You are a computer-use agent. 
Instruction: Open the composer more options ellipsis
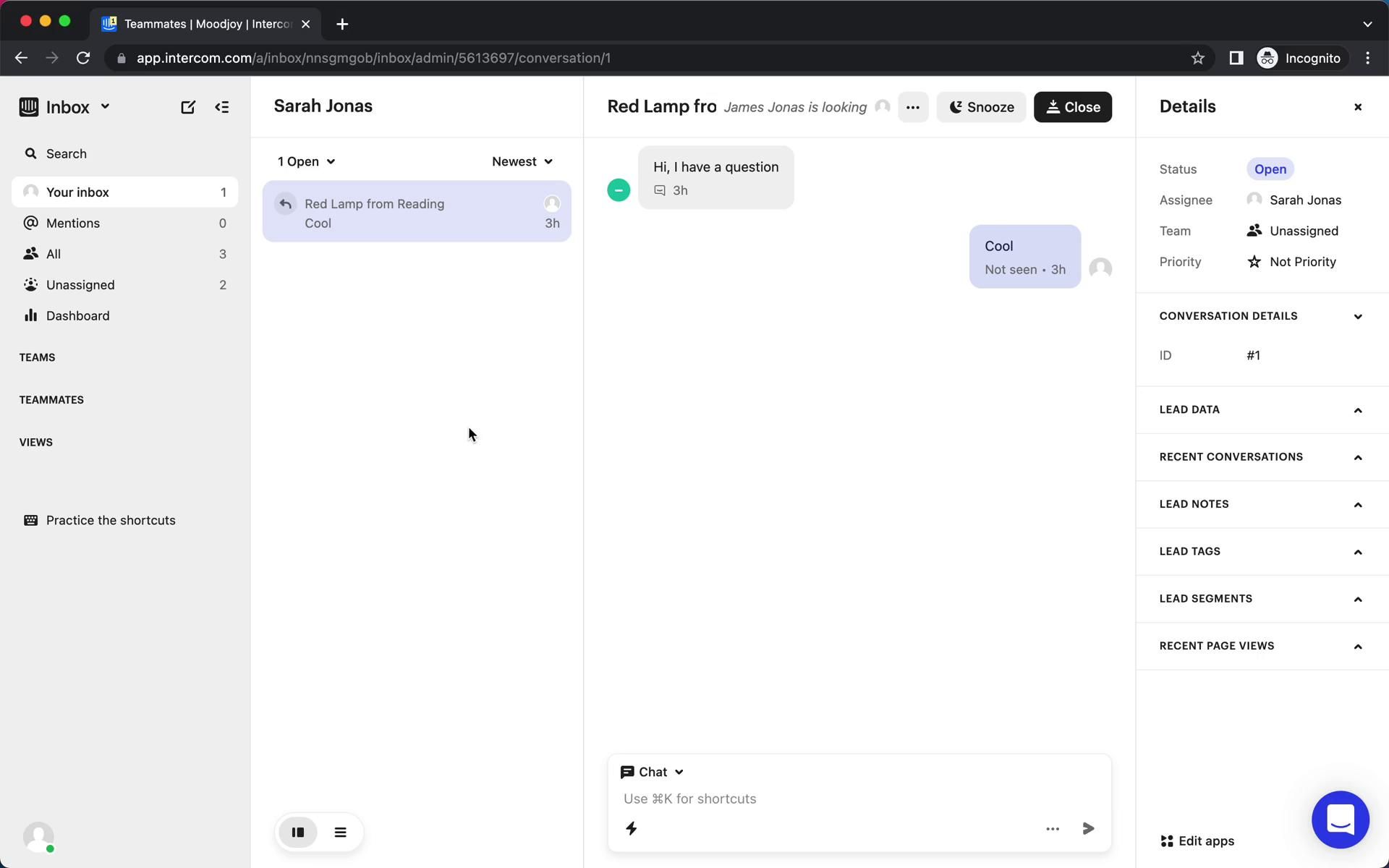1053,828
